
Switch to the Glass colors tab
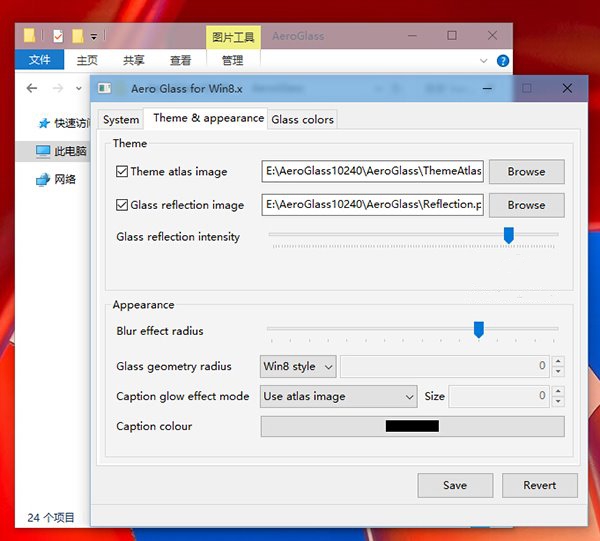coord(302,119)
